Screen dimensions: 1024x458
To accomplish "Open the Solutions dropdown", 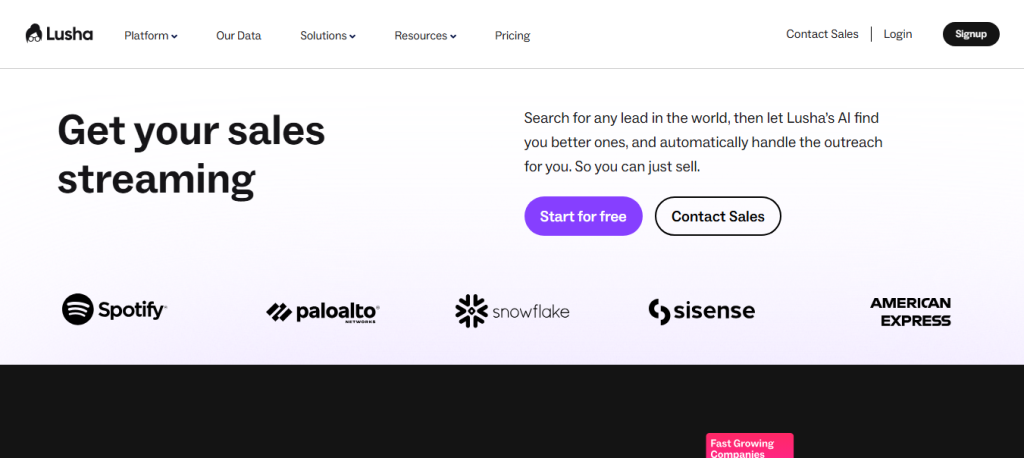I will tap(328, 36).
